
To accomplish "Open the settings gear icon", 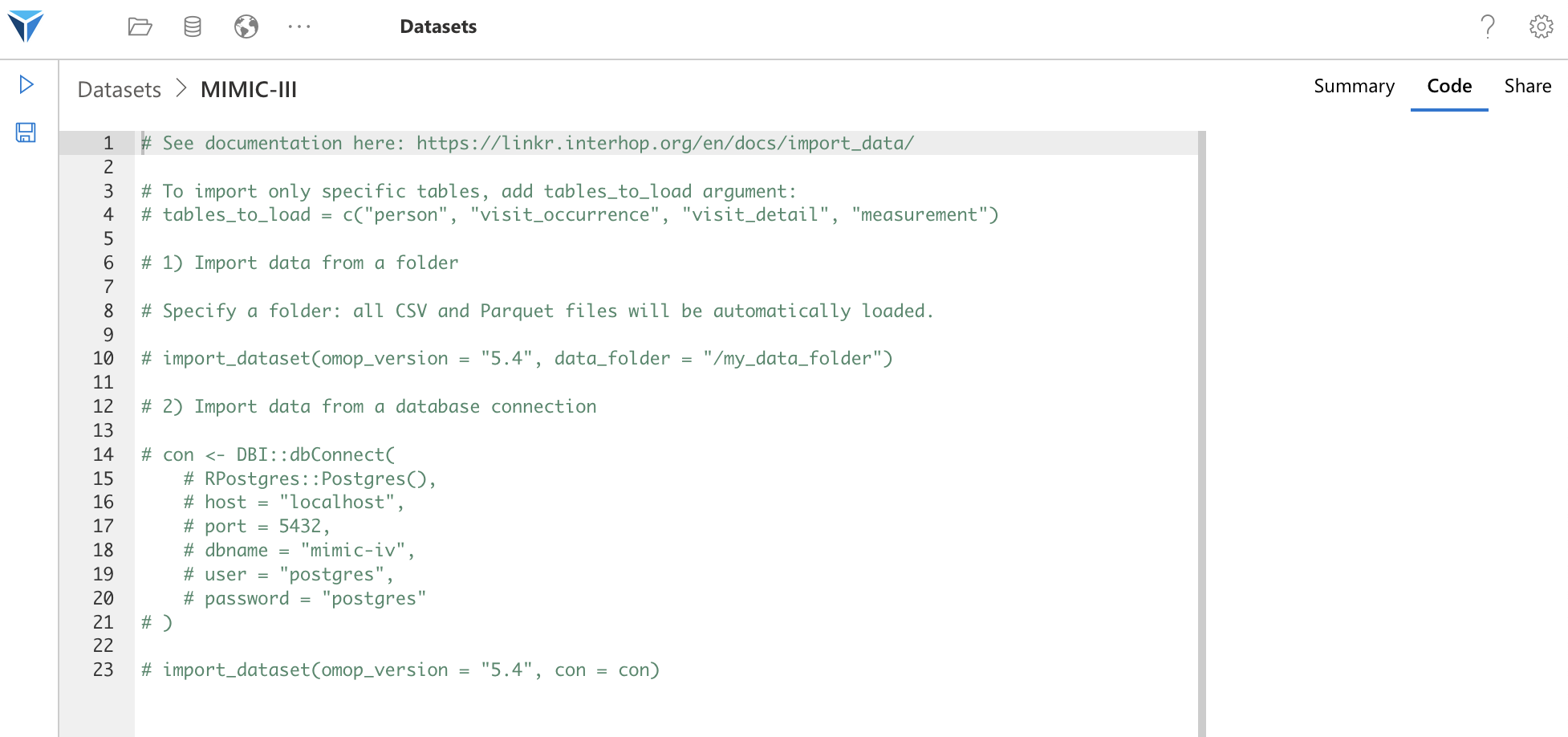I will coord(1541,26).
